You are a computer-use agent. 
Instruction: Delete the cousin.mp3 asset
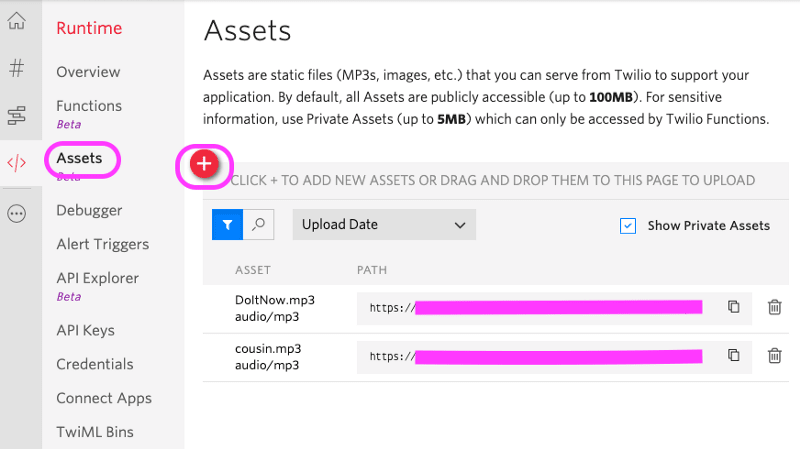[x=774, y=355]
